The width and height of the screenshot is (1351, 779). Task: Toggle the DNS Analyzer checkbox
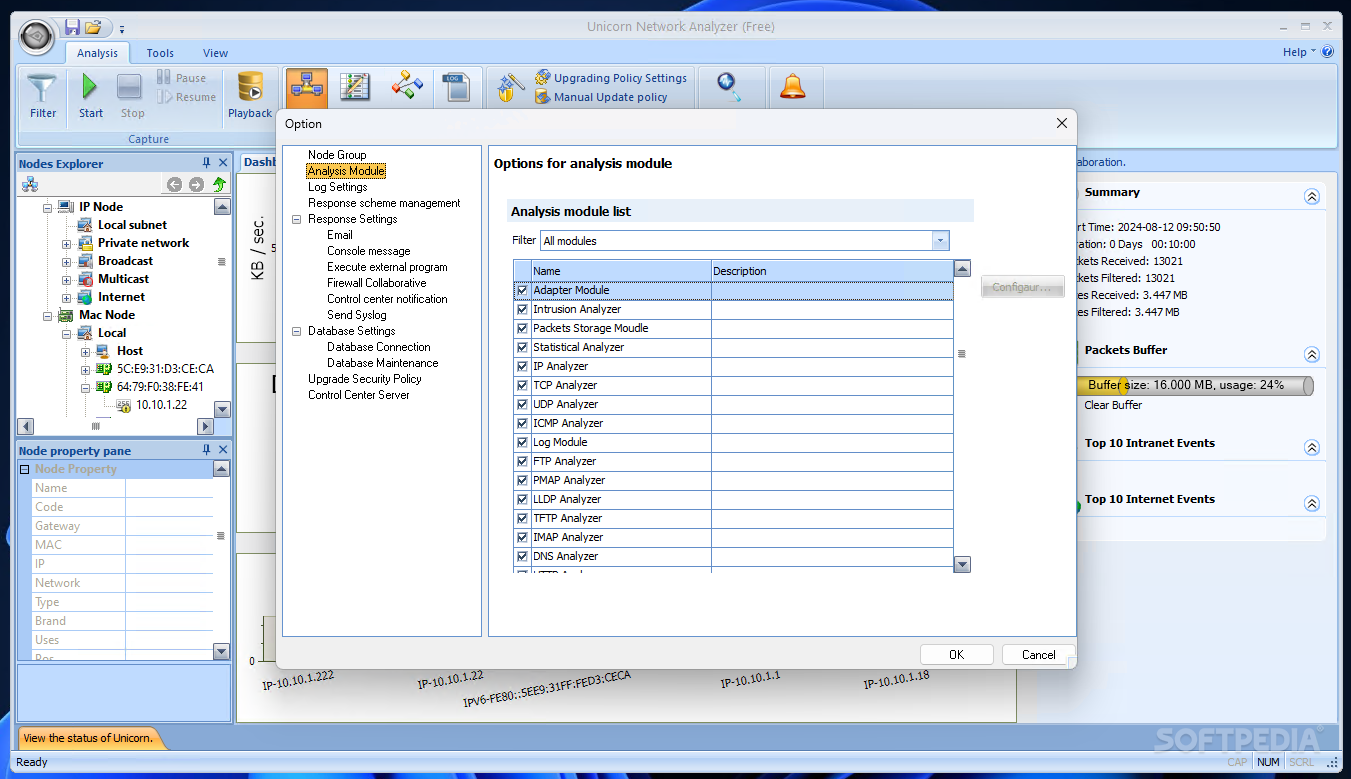522,556
